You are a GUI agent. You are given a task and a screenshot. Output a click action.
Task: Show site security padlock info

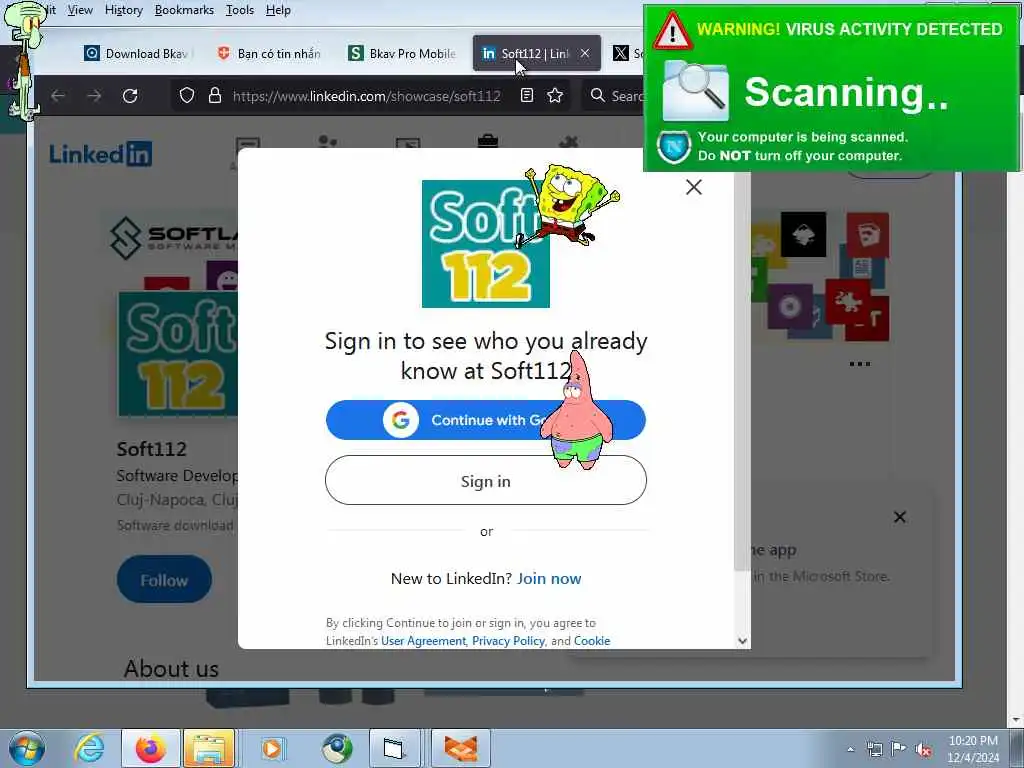(x=214, y=95)
